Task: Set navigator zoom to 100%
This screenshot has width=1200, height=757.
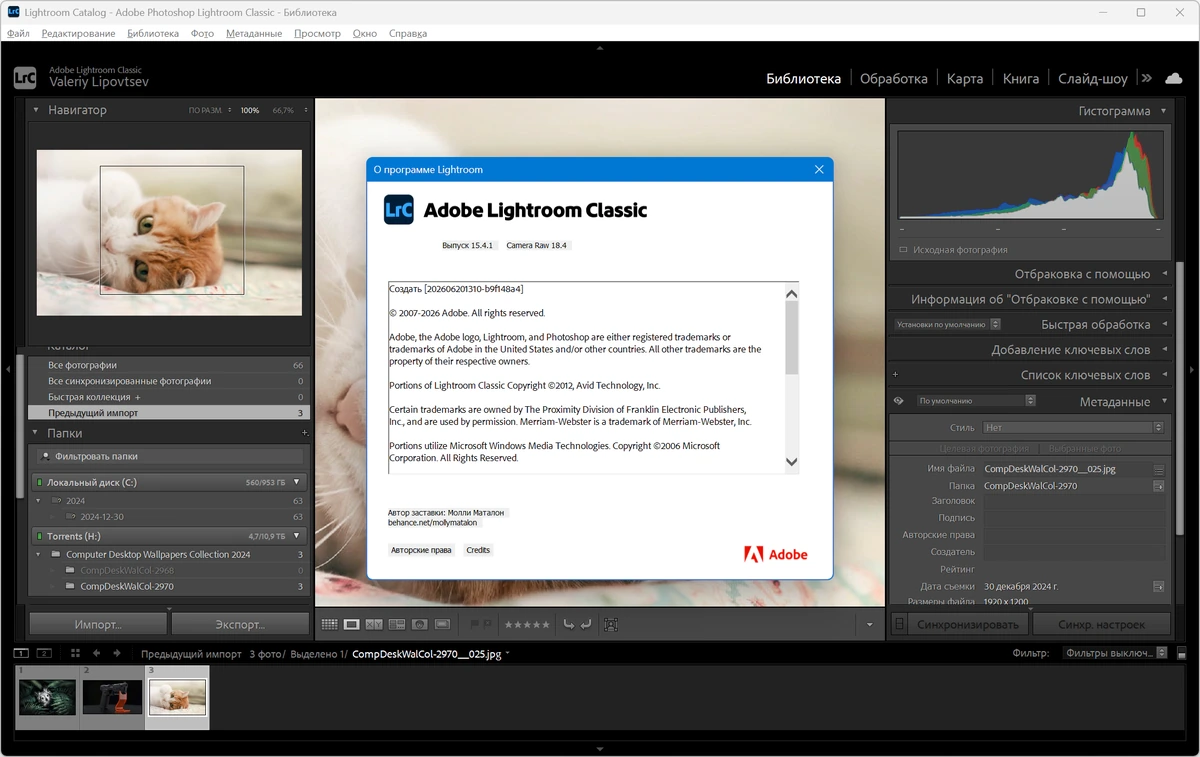Action: pyautogui.click(x=249, y=111)
